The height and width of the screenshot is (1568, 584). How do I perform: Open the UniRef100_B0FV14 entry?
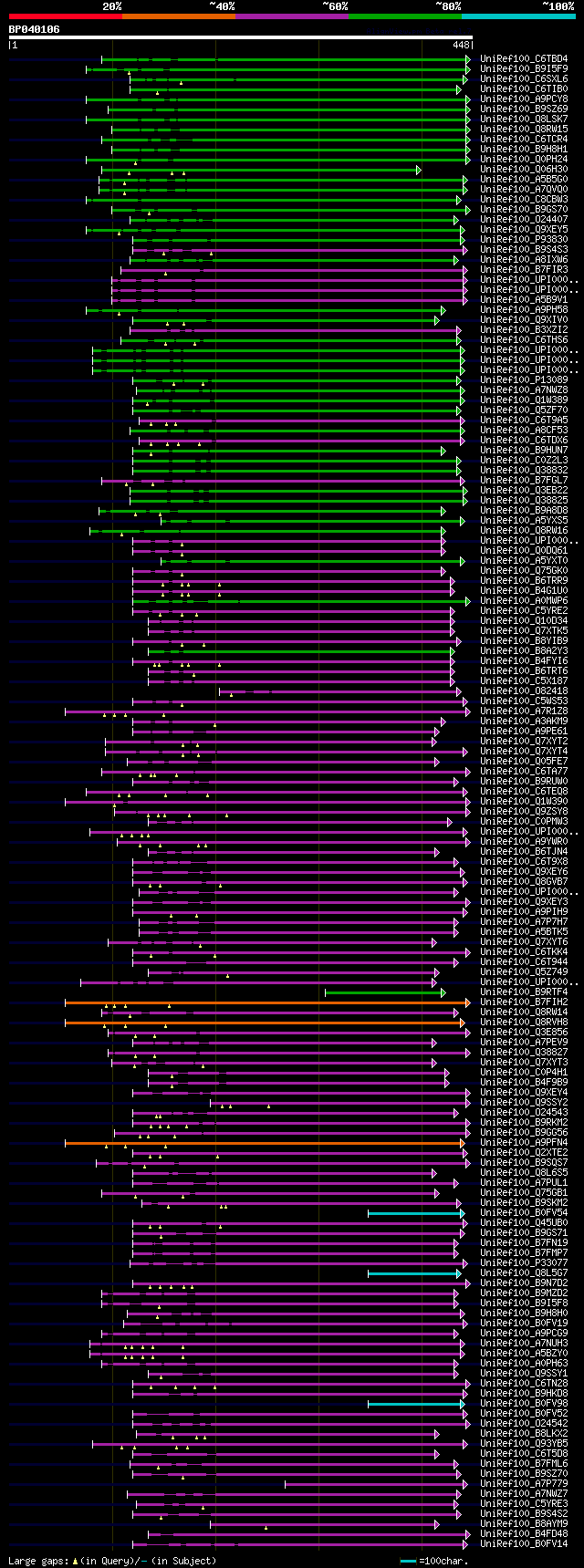point(524,1544)
